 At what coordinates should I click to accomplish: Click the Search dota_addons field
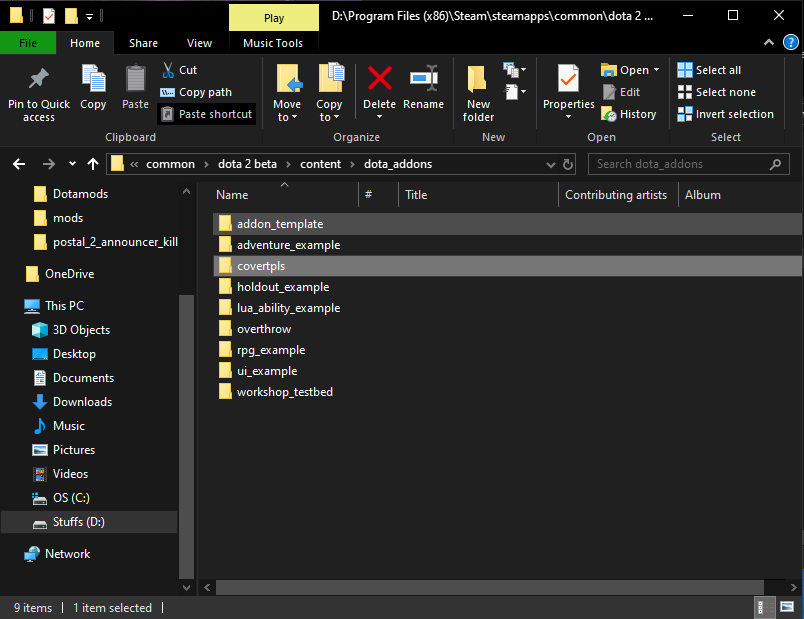689,164
